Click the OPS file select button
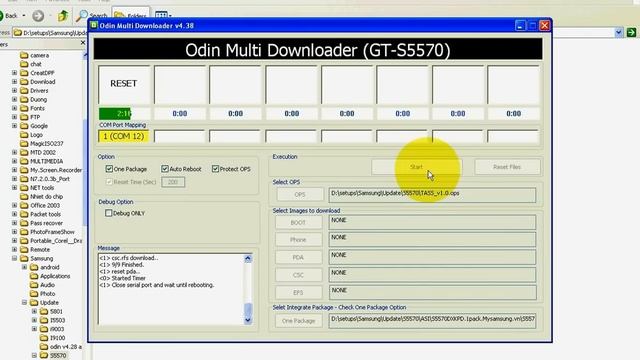The height and width of the screenshot is (360, 640). click(300, 195)
